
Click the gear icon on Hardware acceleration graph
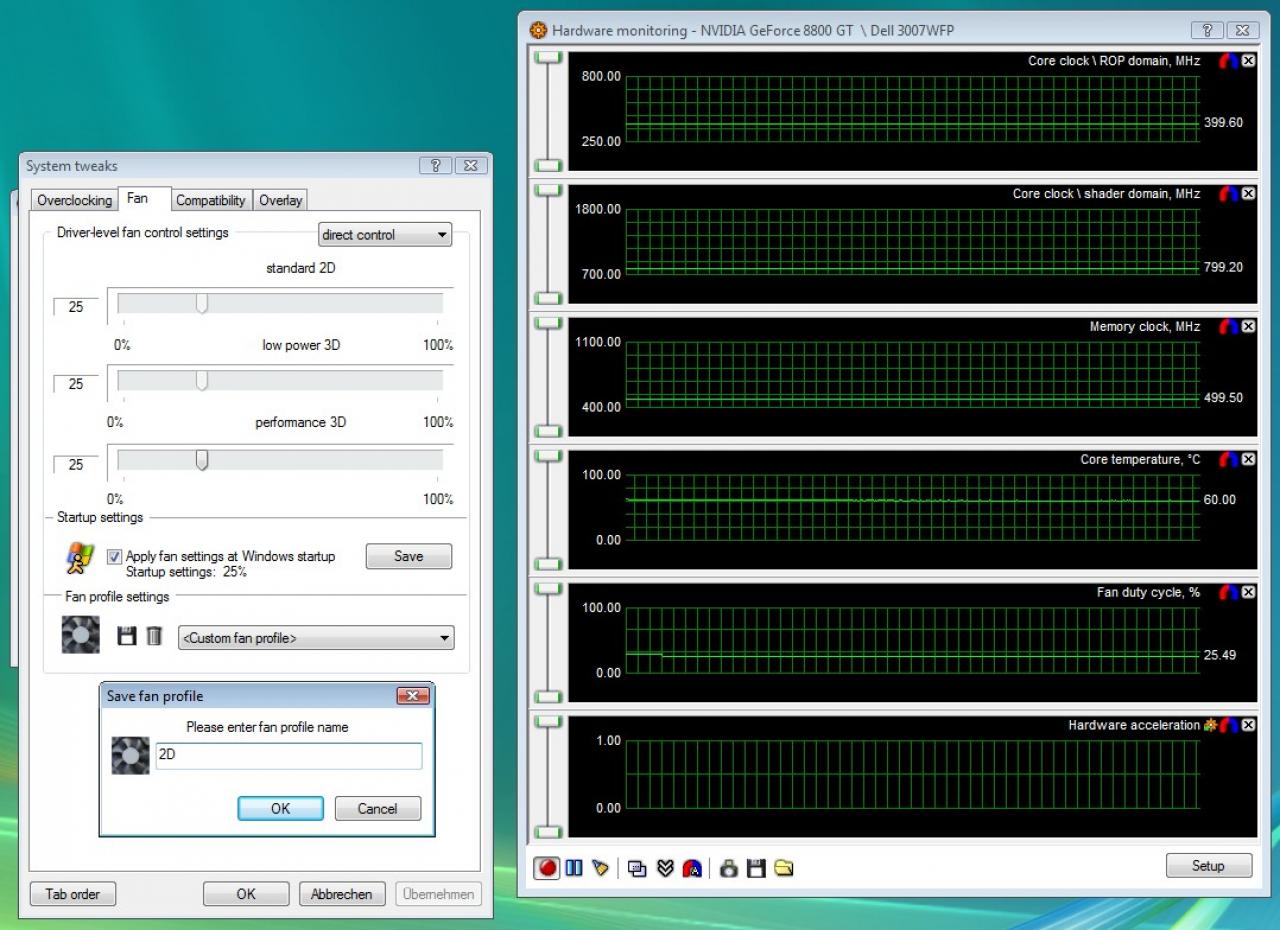click(x=1210, y=725)
